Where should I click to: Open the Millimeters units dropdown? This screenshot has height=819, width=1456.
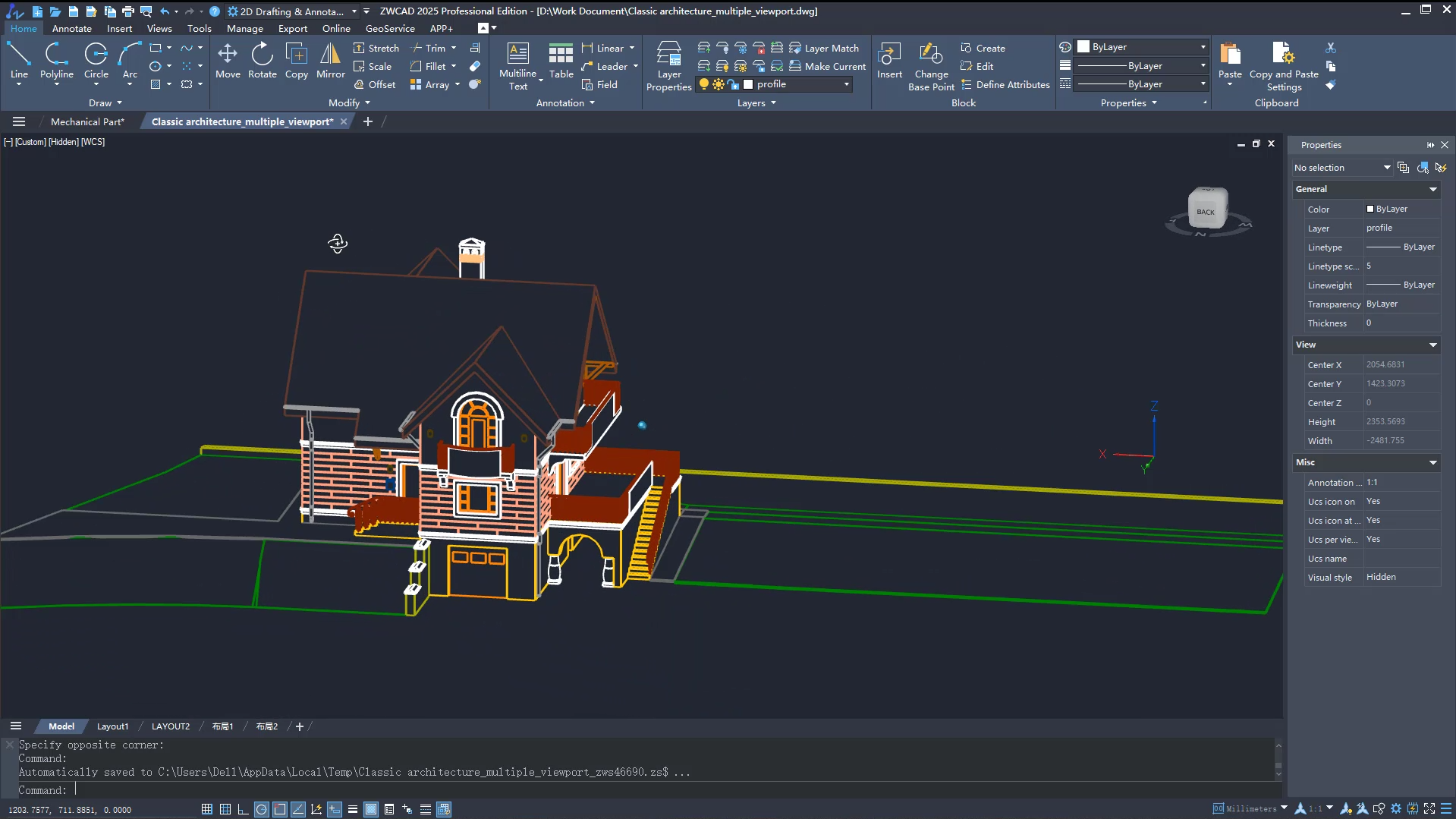click(1283, 808)
